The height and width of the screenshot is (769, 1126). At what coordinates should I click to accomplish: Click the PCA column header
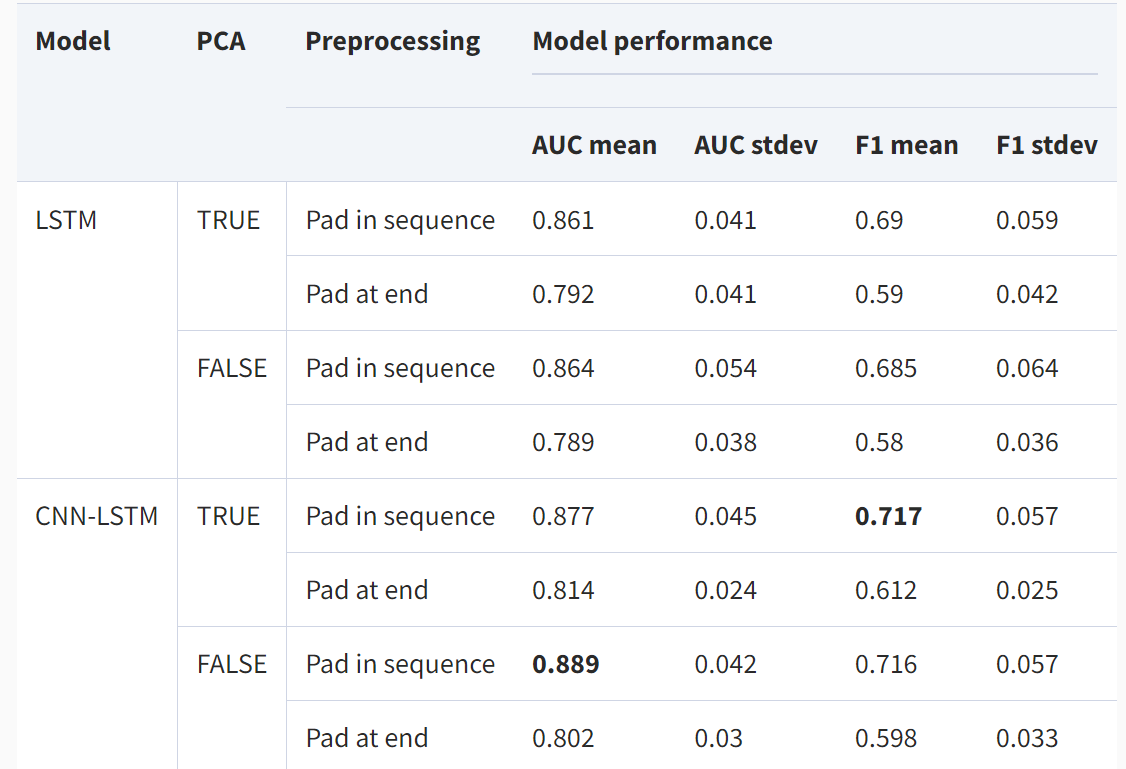(221, 41)
